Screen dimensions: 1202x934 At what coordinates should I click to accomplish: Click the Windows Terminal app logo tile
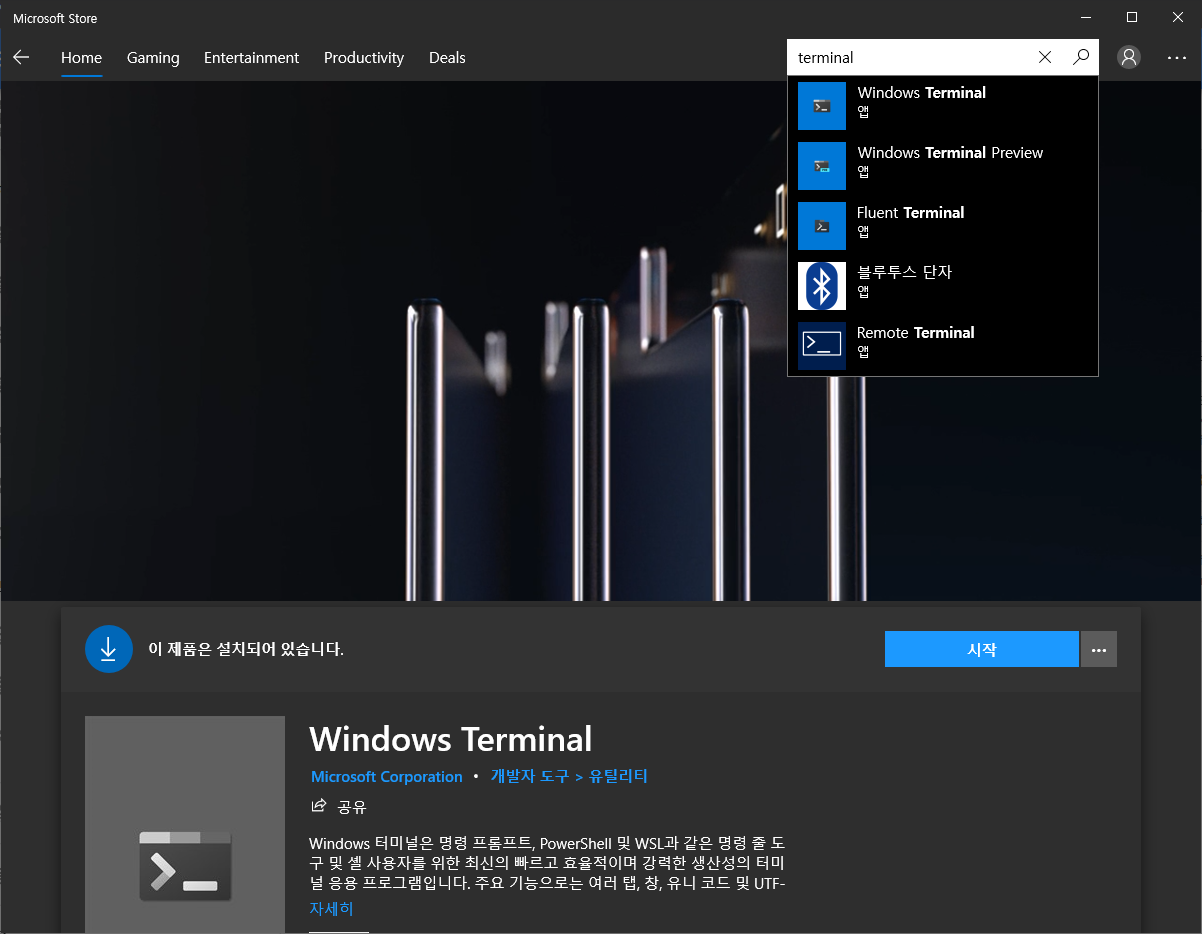pyautogui.click(x=185, y=825)
